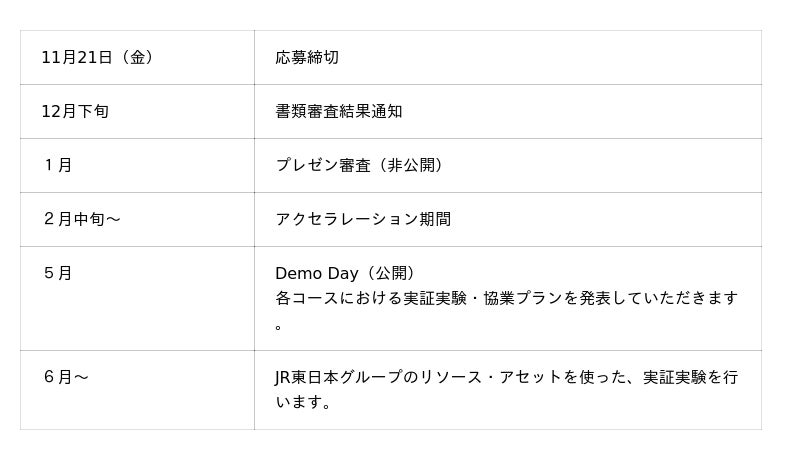Click the １月 cell
The width and height of the screenshot is (800, 460).
pos(57,165)
